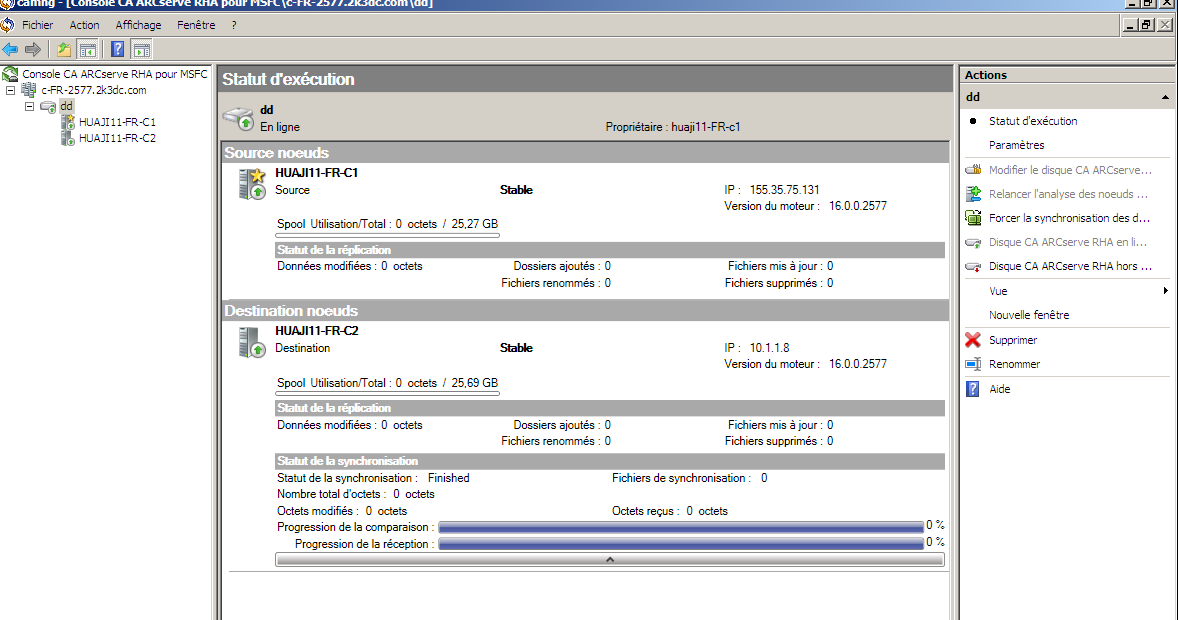Click the Disque CA ARCserve RHA hors ligne icon

973,267
